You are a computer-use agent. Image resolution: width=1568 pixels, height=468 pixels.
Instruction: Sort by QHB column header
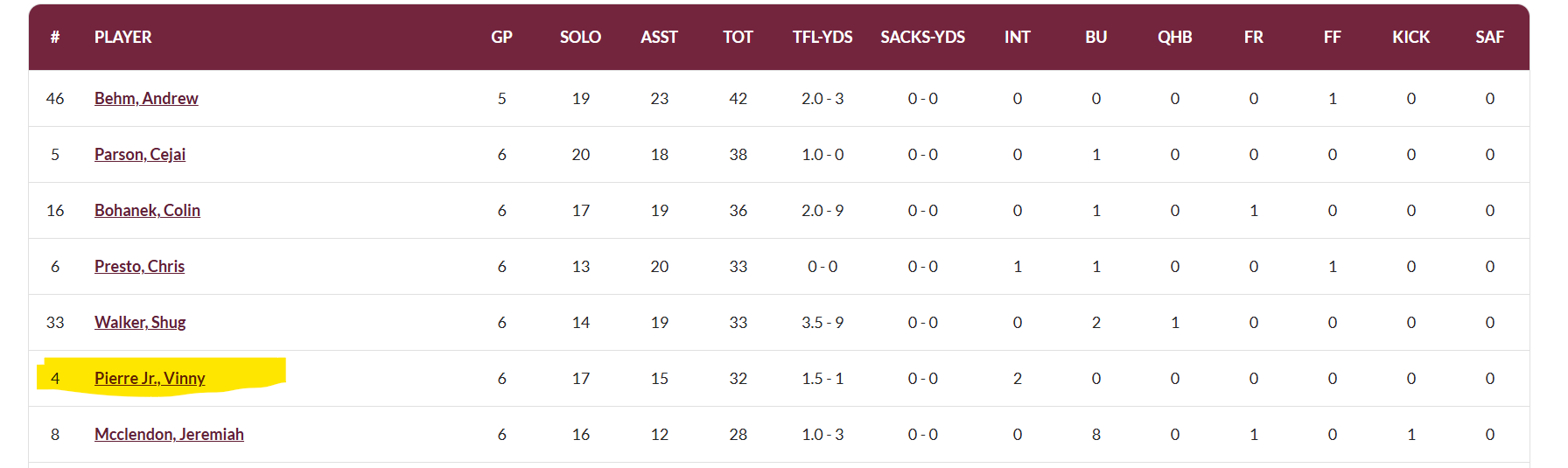[x=1174, y=38]
